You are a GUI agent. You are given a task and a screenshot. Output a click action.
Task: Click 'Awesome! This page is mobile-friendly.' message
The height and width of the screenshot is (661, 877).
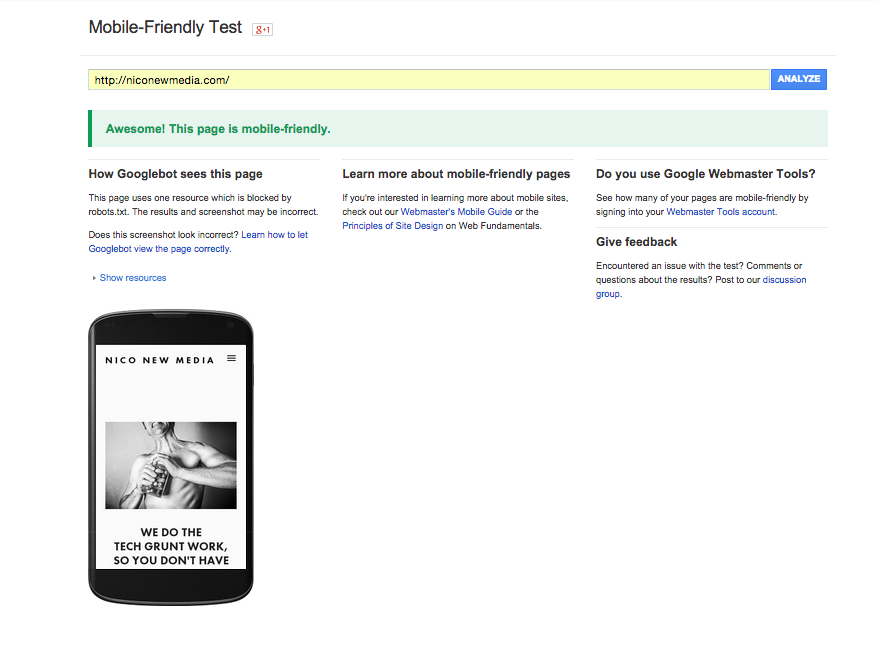click(218, 129)
